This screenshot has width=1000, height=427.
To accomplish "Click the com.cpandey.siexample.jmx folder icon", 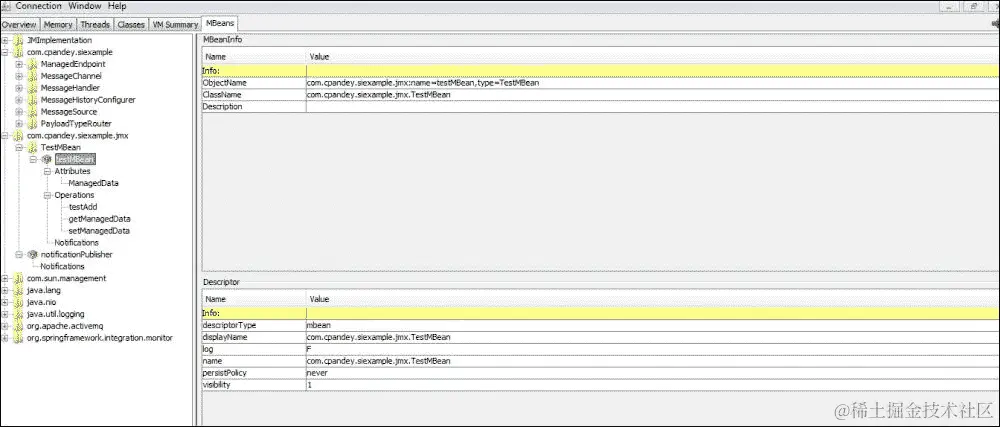I will [18, 136].
